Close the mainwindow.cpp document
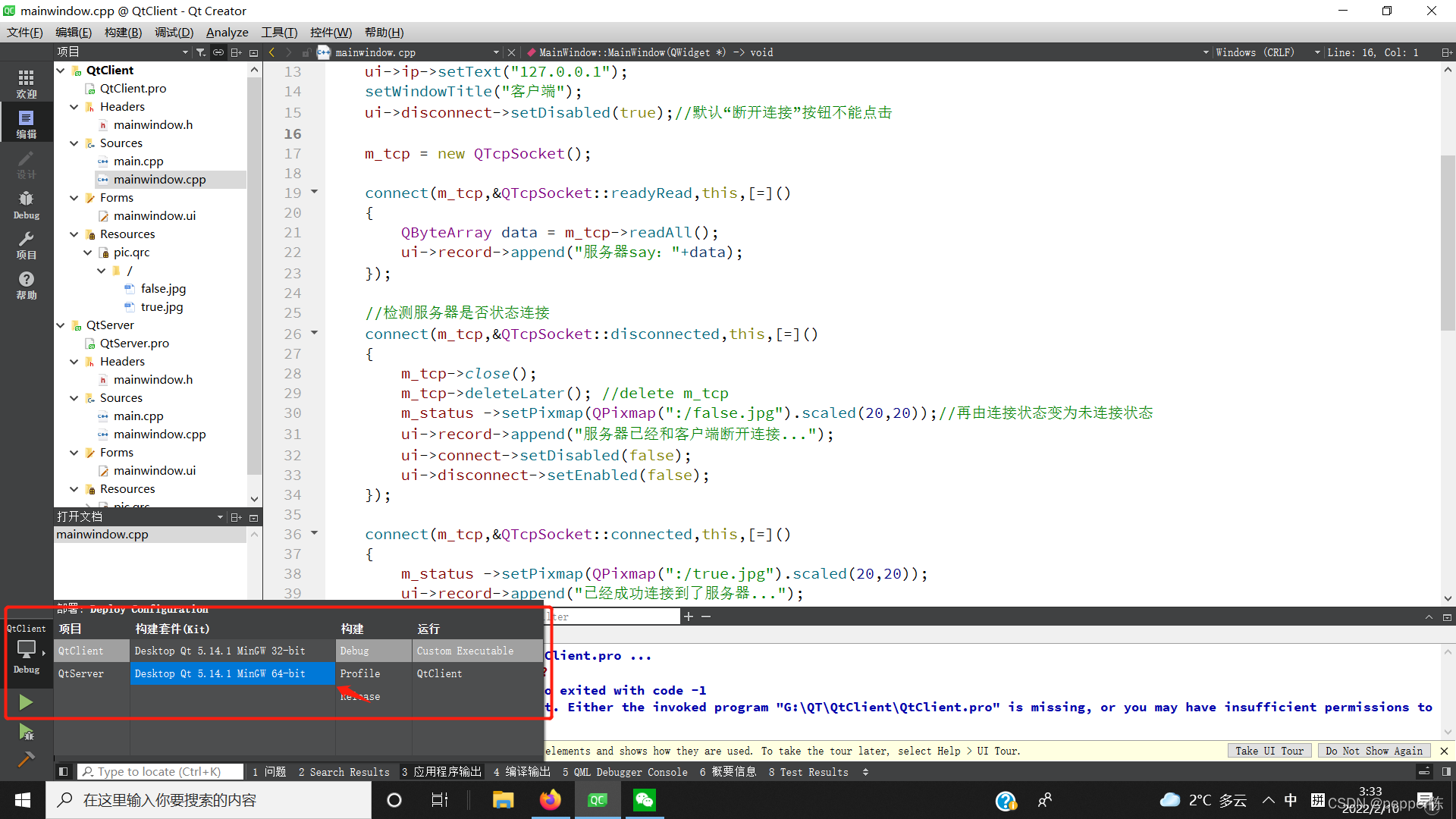 pyautogui.click(x=512, y=52)
